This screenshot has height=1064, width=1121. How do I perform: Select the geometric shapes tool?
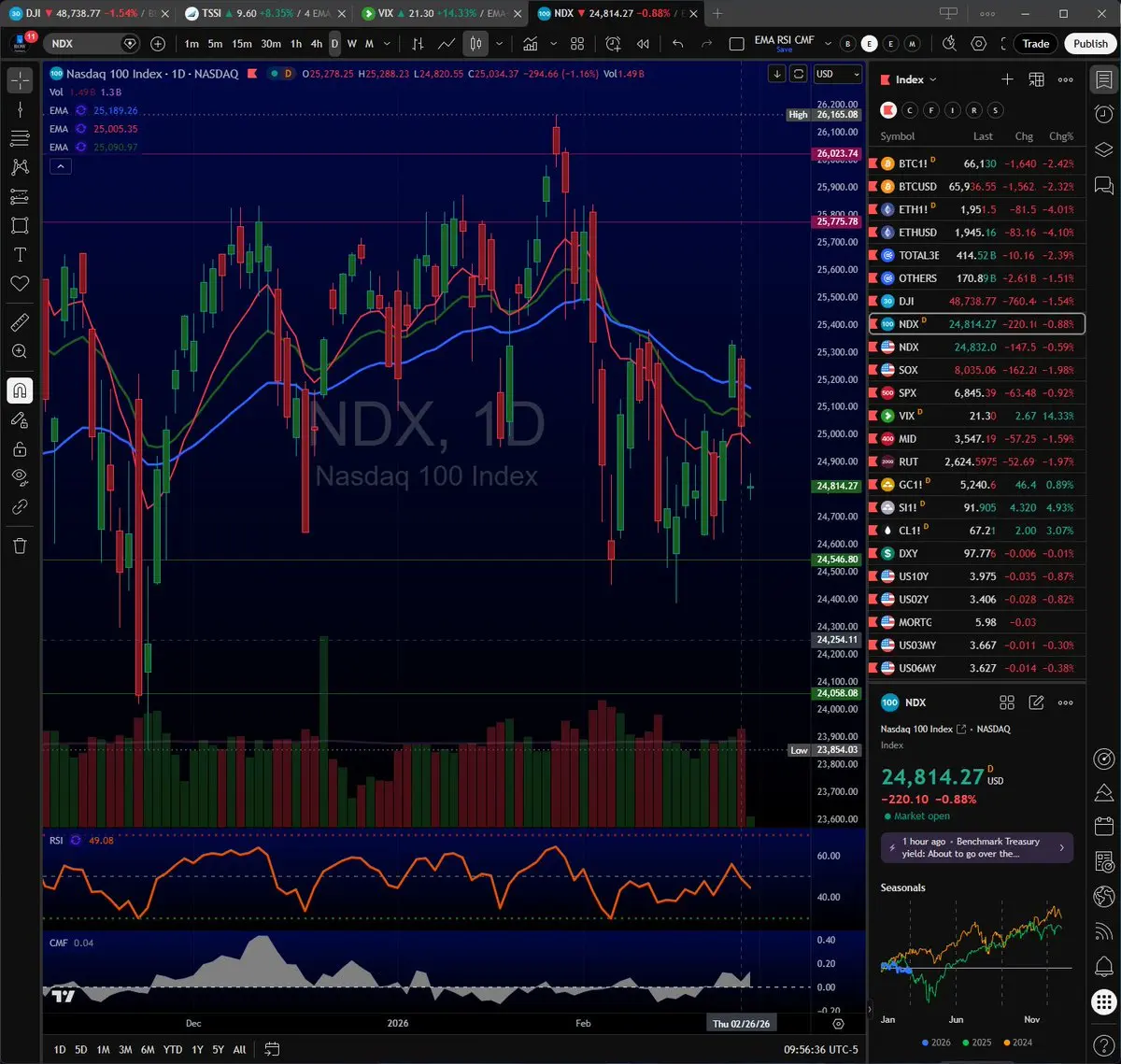(x=20, y=225)
